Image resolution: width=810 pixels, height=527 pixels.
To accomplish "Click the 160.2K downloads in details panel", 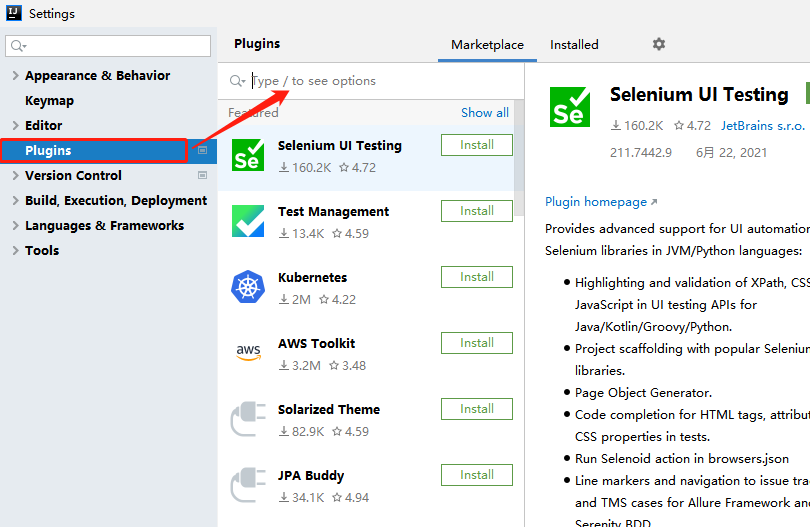I will point(637,126).
